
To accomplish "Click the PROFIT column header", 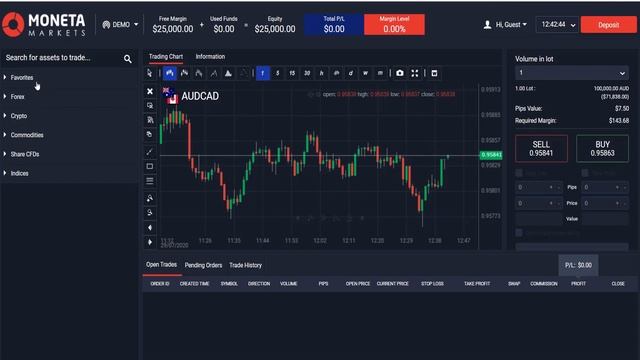I will 578,284.
